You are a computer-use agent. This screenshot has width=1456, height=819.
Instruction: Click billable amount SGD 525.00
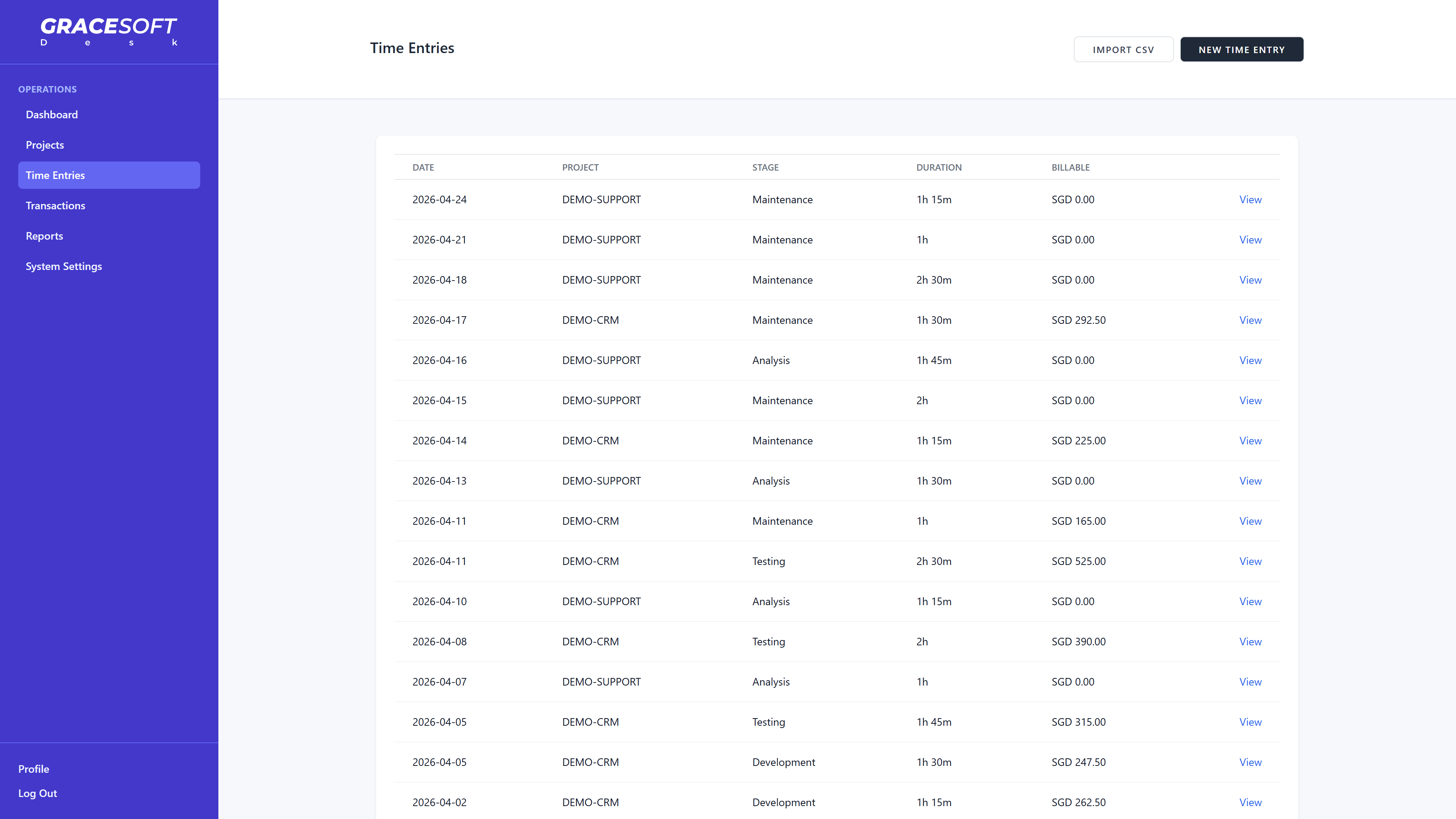[1078, 561]
